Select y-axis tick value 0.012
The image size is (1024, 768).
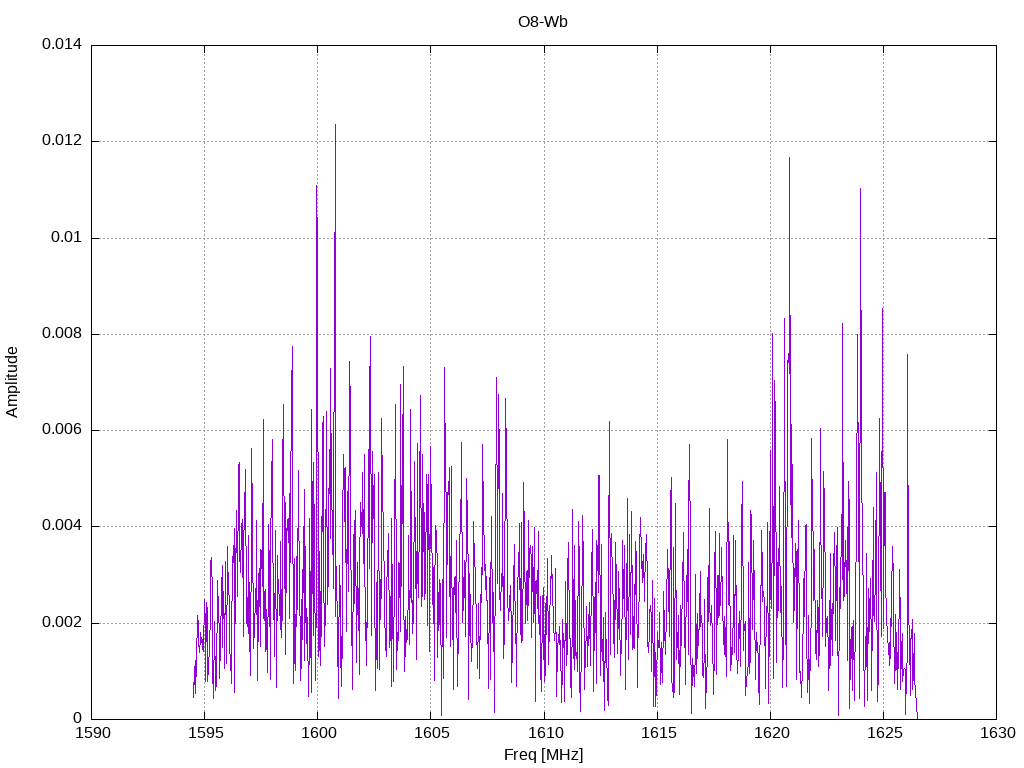(x=62, y=140)
